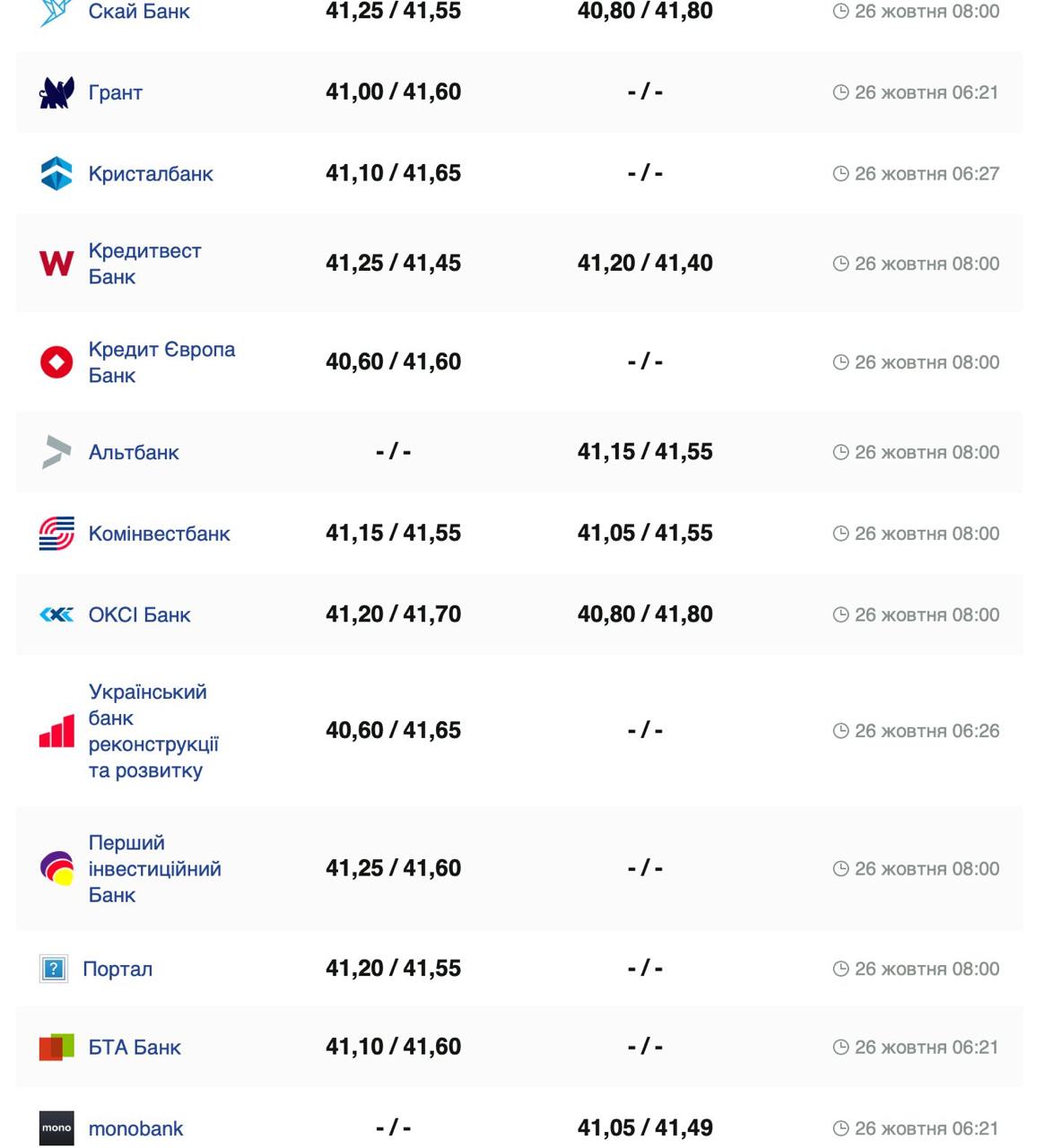Click the Кристалбанк blue diamond logo

click(57, 174)
